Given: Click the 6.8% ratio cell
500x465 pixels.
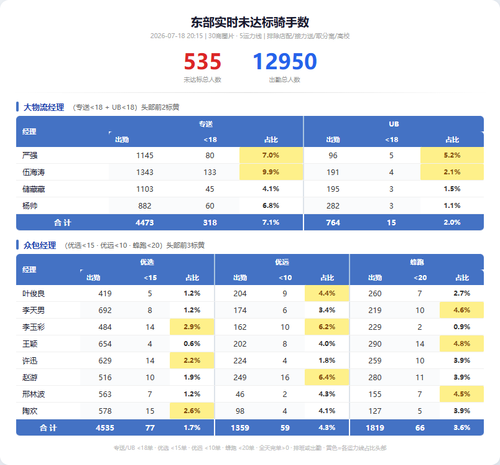Looking at the screenshot, I should 271,206.
